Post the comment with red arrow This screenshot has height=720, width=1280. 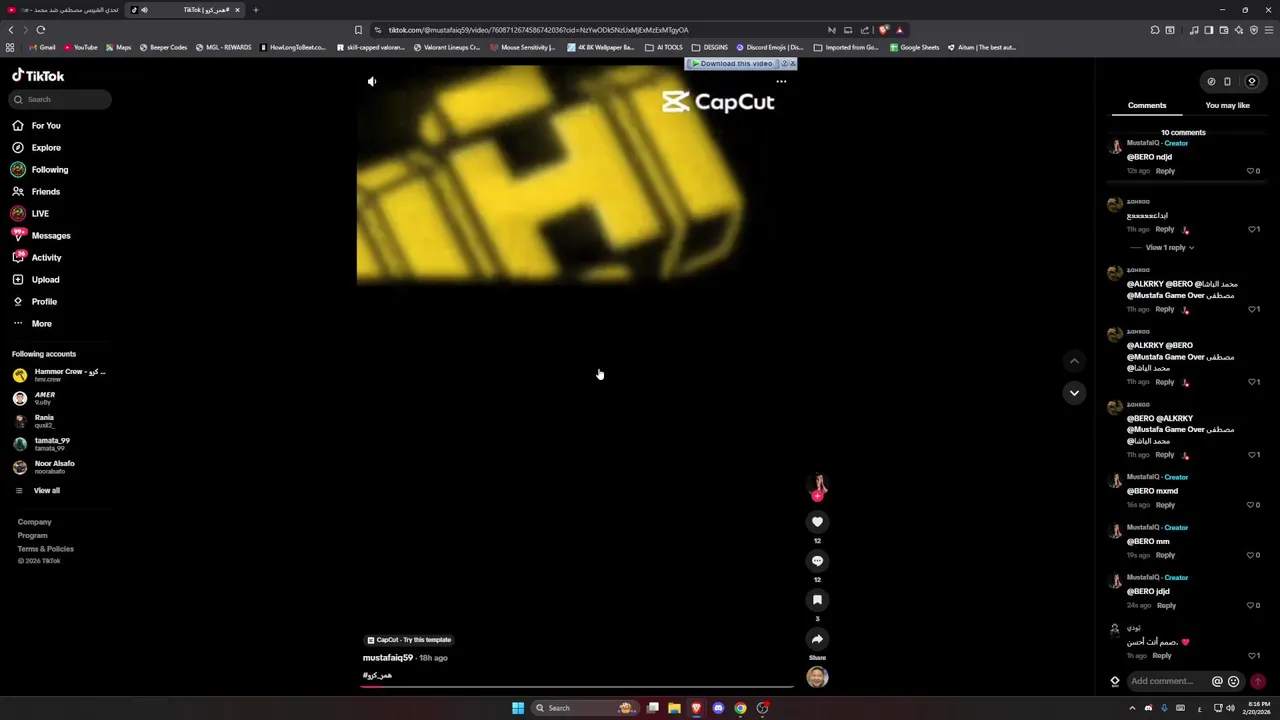coord(1258,682)
